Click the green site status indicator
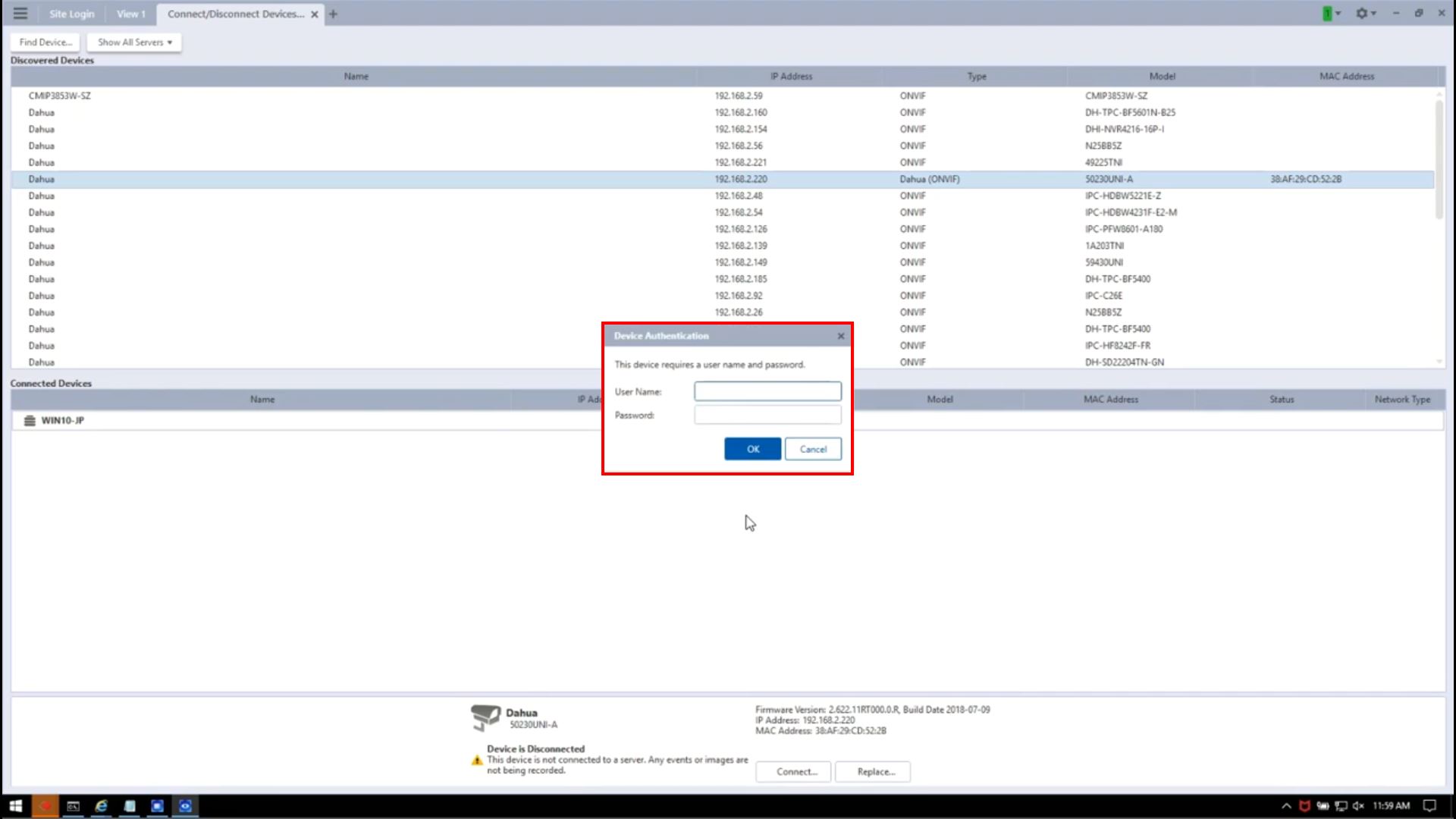The width and height of the screenshot is (1456, 819). [1327, 14]
